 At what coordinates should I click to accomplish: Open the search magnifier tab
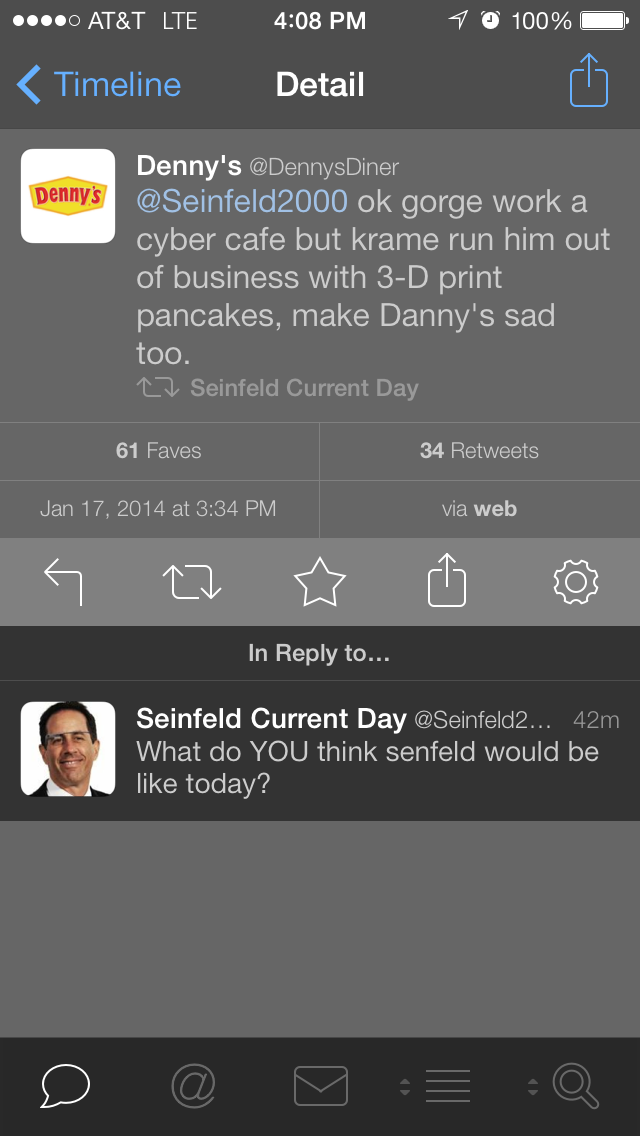(576, 1086)
